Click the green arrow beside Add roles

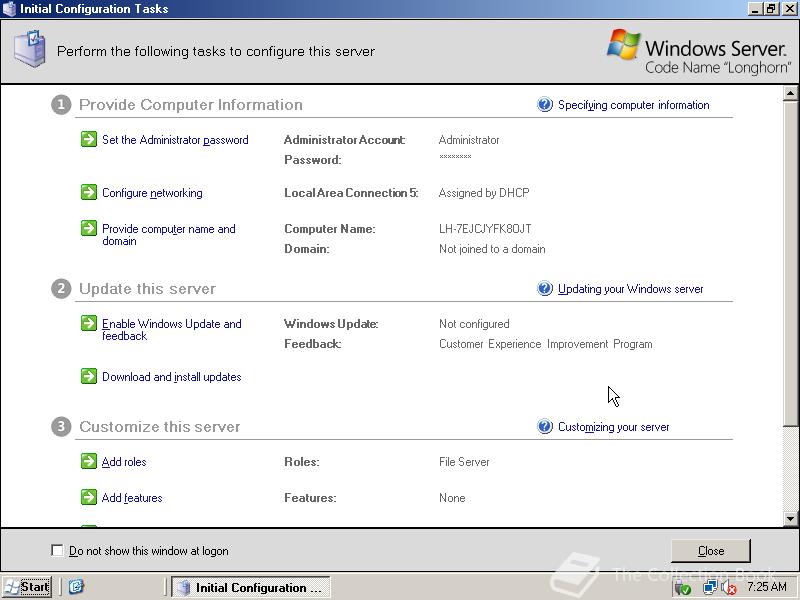[89, 461]
